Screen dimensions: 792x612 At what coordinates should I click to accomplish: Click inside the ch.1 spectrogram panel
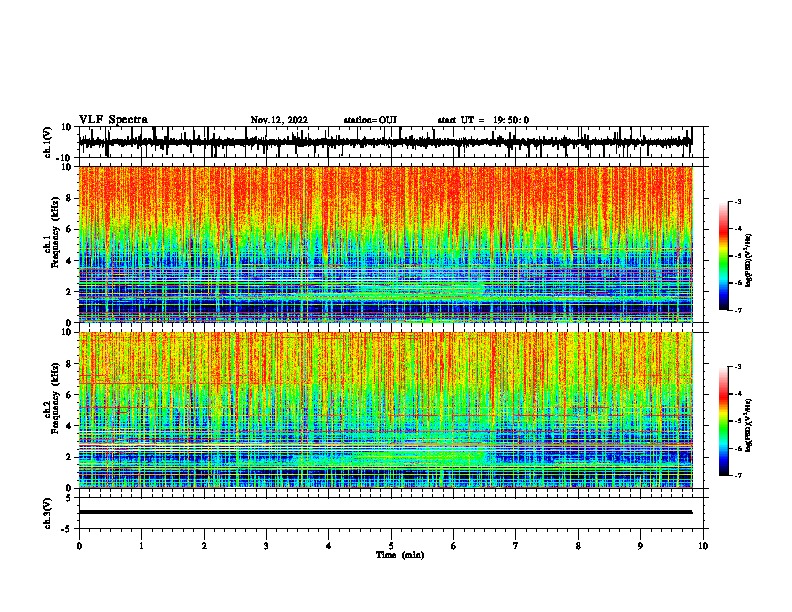click(x=385, y=244)
